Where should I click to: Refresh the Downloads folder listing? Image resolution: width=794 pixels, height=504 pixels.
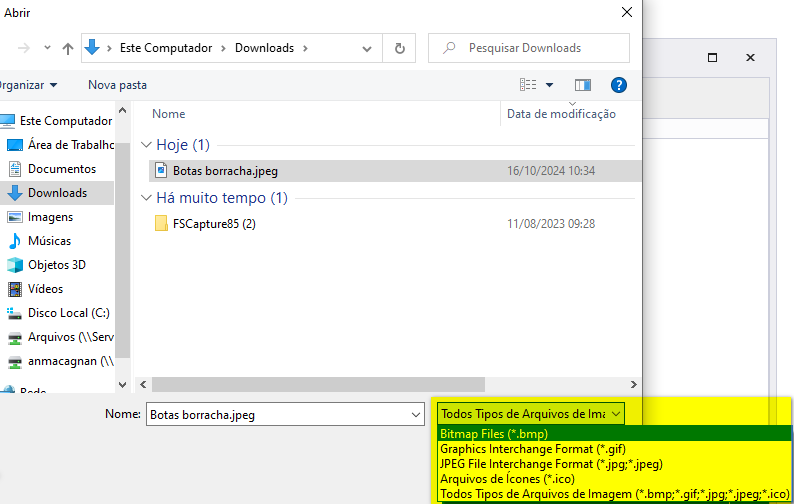400,48
